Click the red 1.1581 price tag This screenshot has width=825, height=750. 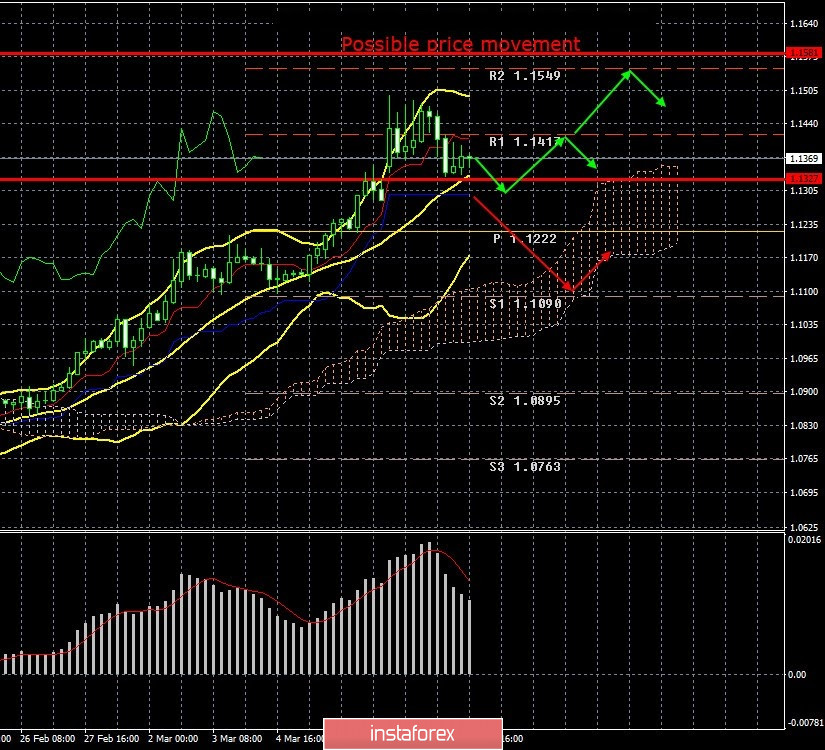coord(803,53)
